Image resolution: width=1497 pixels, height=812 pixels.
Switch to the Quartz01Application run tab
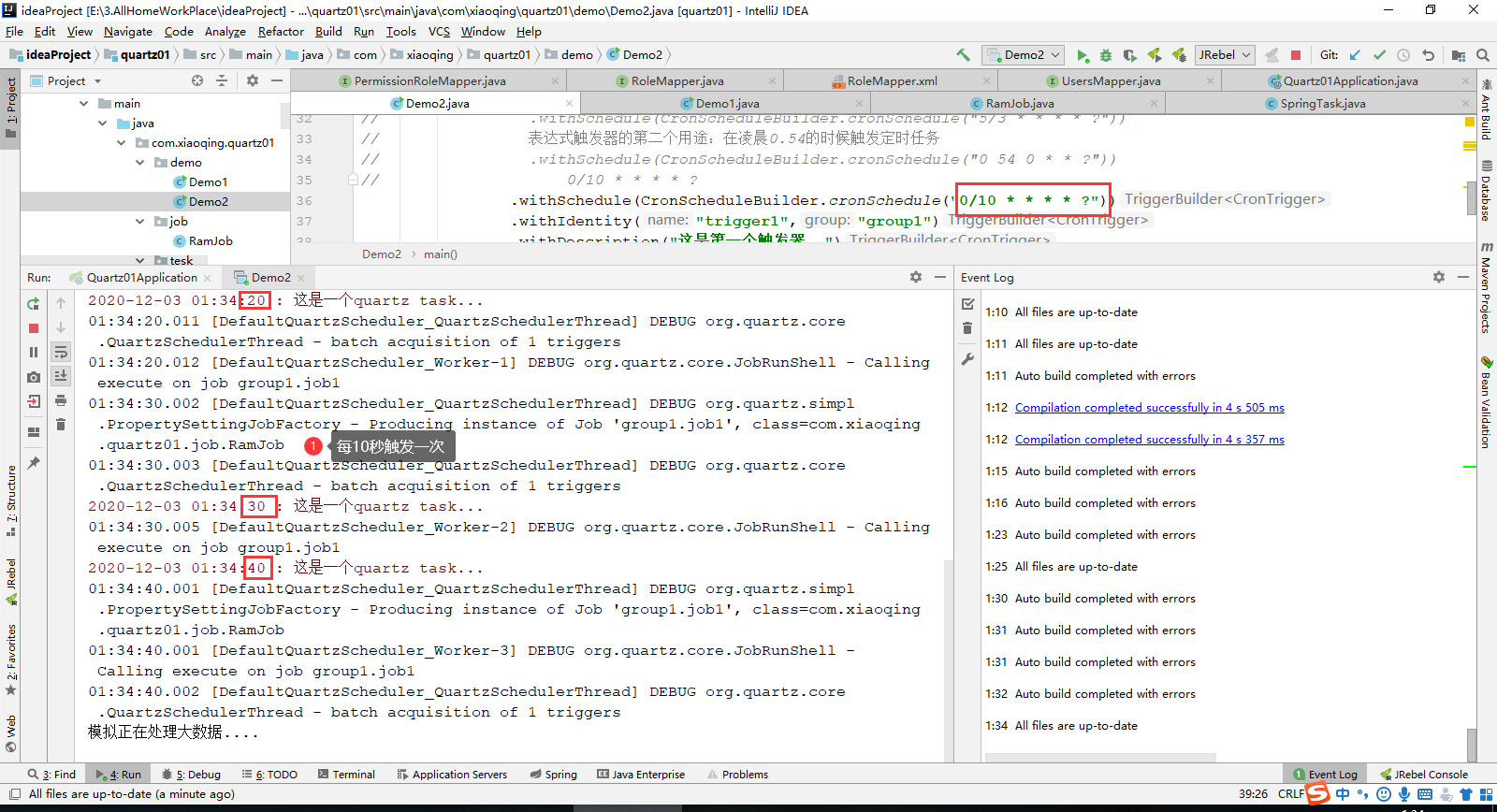(x=141, y=278)
